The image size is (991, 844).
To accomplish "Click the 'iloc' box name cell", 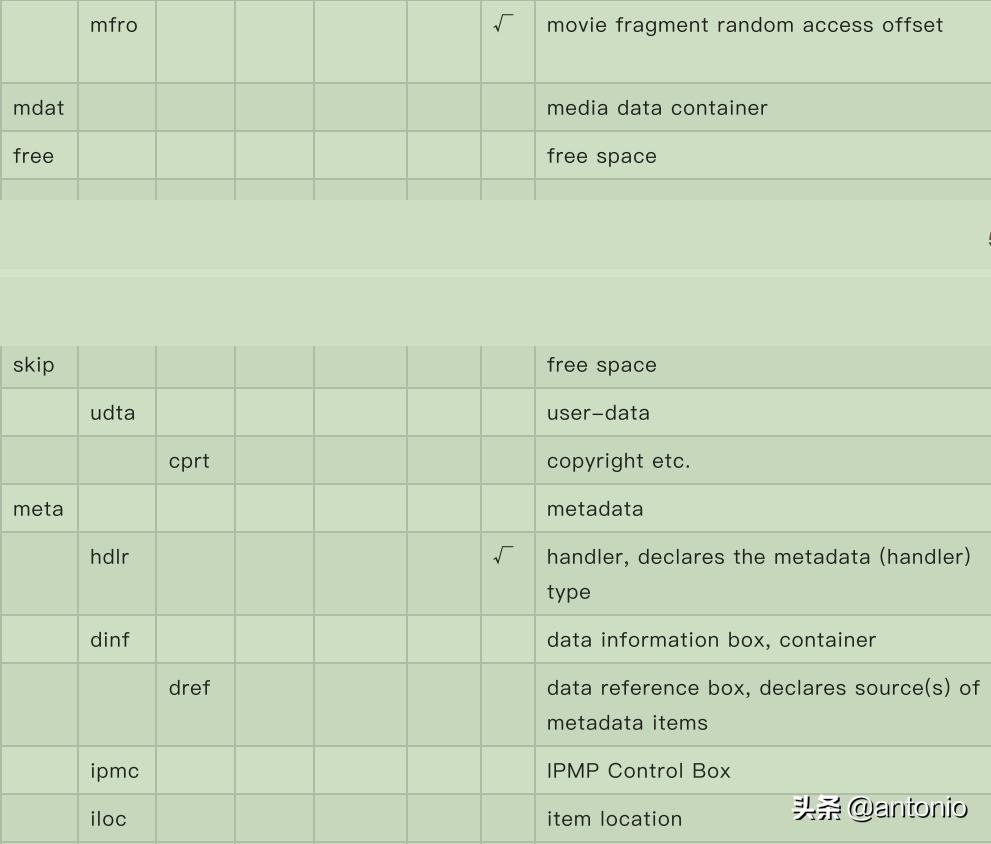I will point(108,819).
